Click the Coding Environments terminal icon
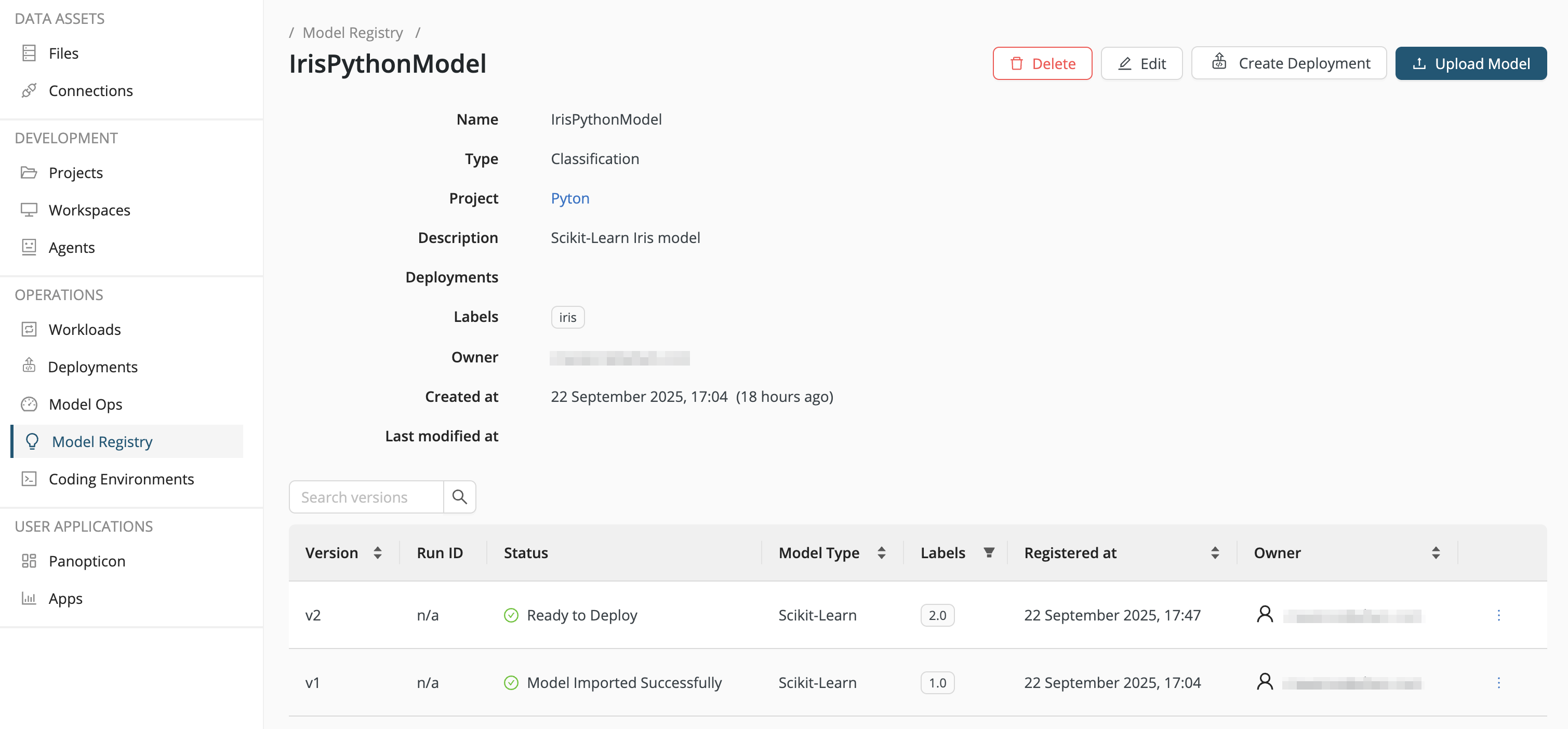This screenshot has width=1568, height=729. (x=29, y=479)
